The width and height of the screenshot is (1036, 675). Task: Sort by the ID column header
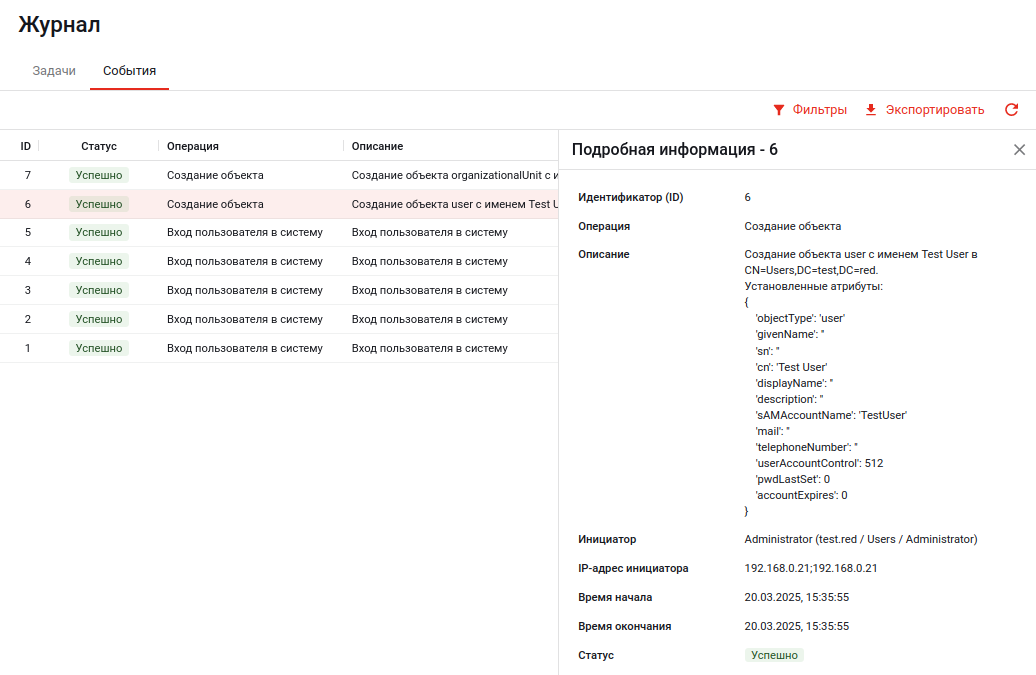coord(26,146)
